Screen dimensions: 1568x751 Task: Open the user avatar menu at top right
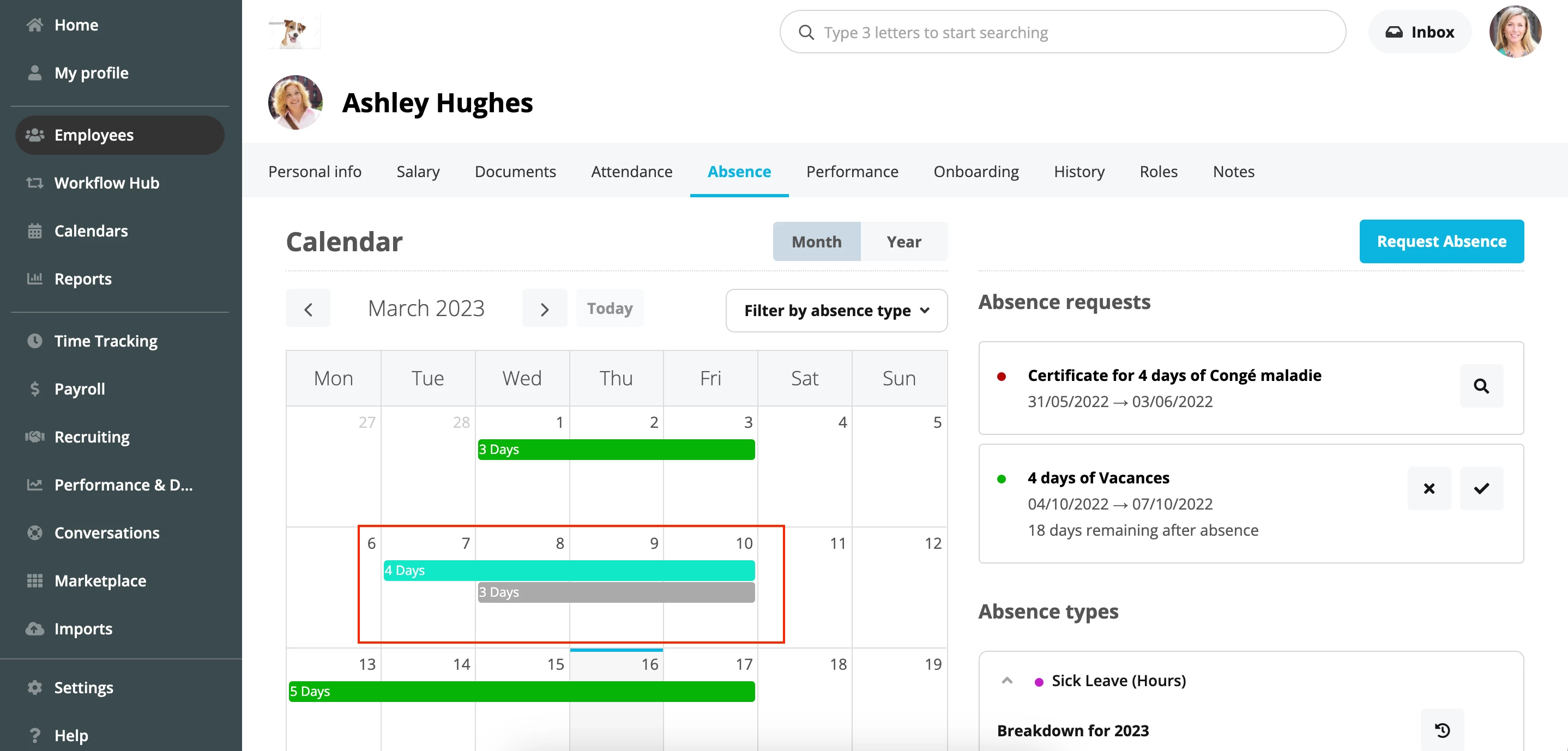[1515, 32]
